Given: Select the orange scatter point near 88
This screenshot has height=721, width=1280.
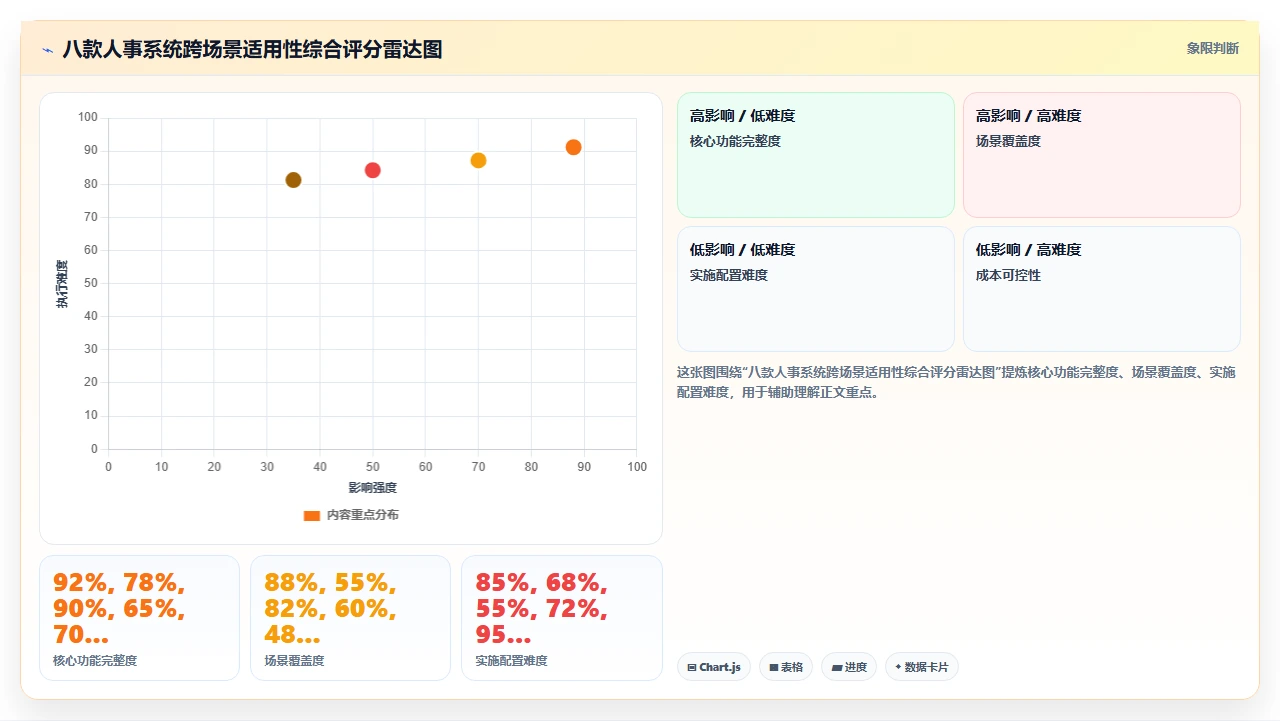Looking at the screenshot, I should pos(573,147).
